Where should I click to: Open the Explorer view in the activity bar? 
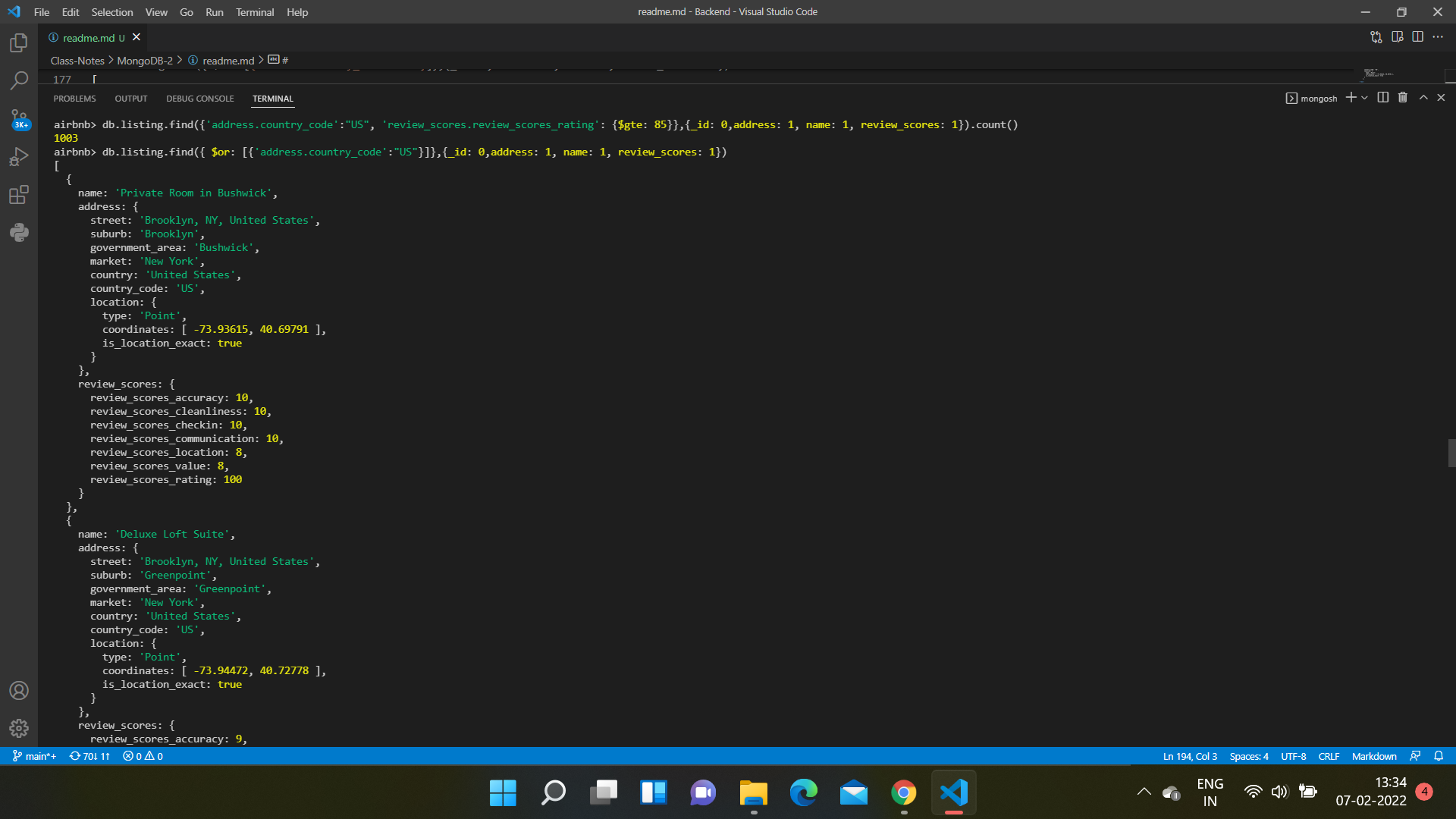(18, 43)
